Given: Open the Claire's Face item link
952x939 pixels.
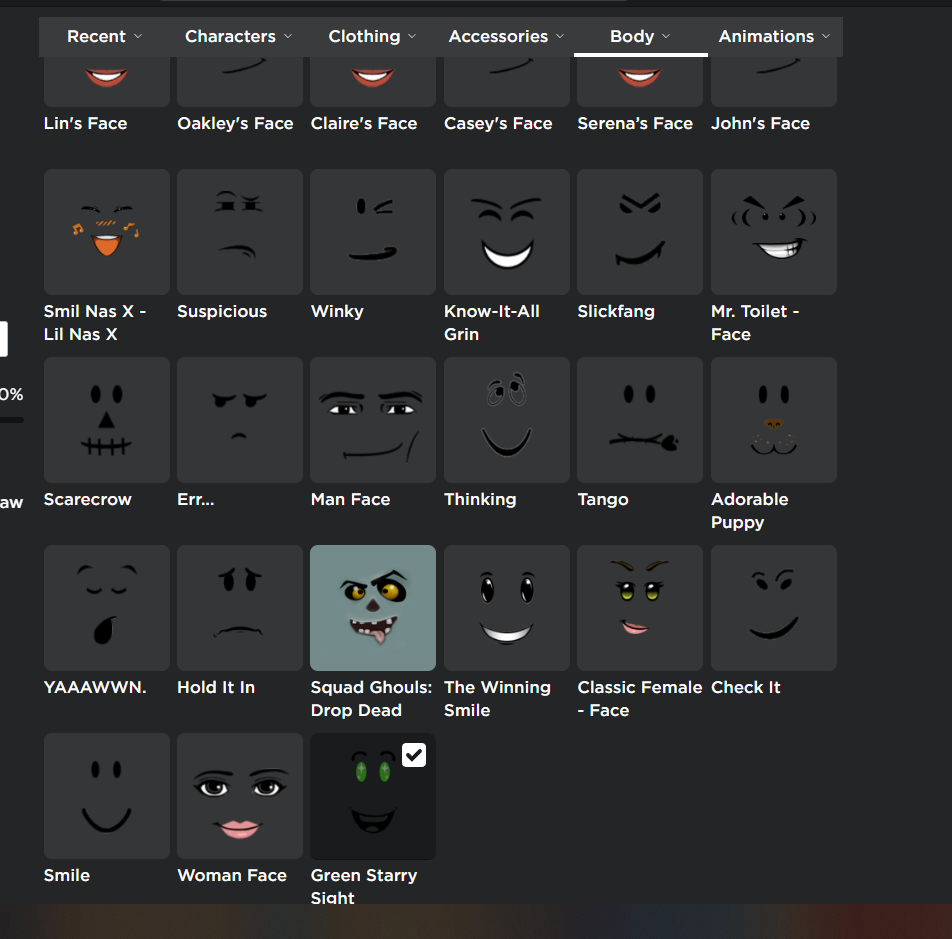Looking at the screenshot, I should point(364,123).
